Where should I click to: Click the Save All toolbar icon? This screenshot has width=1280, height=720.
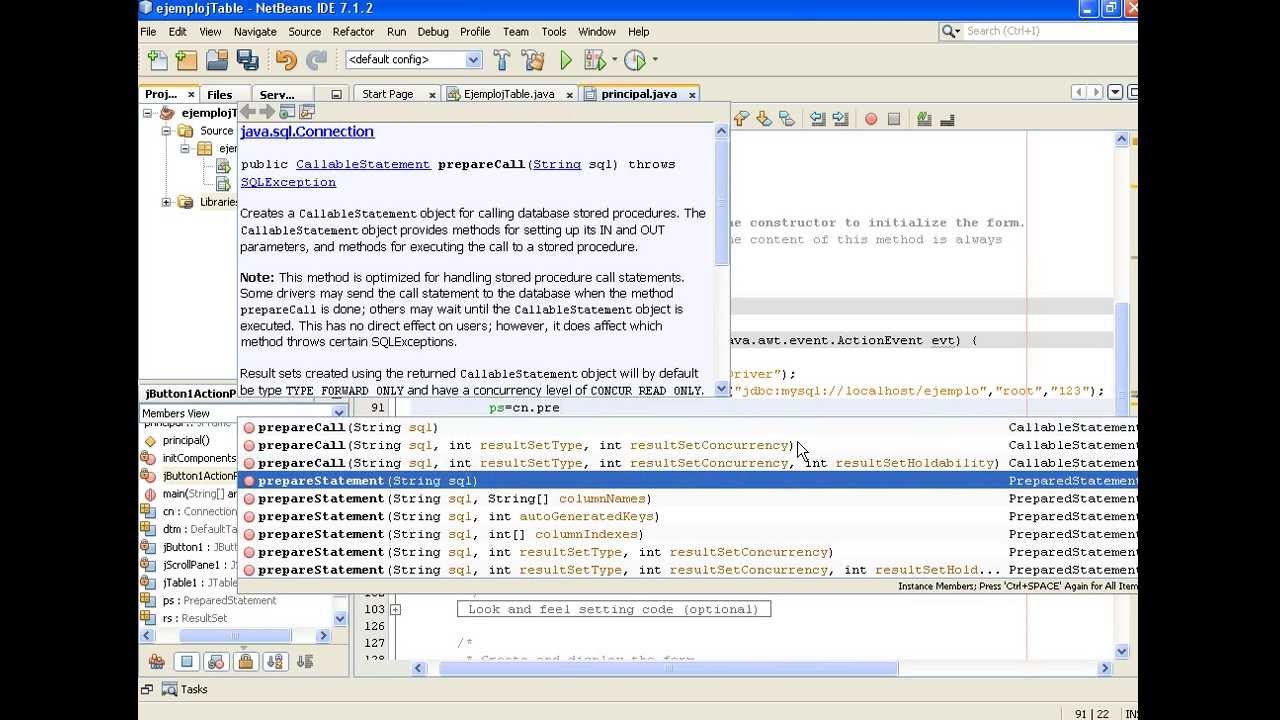[x=247, y=60]
